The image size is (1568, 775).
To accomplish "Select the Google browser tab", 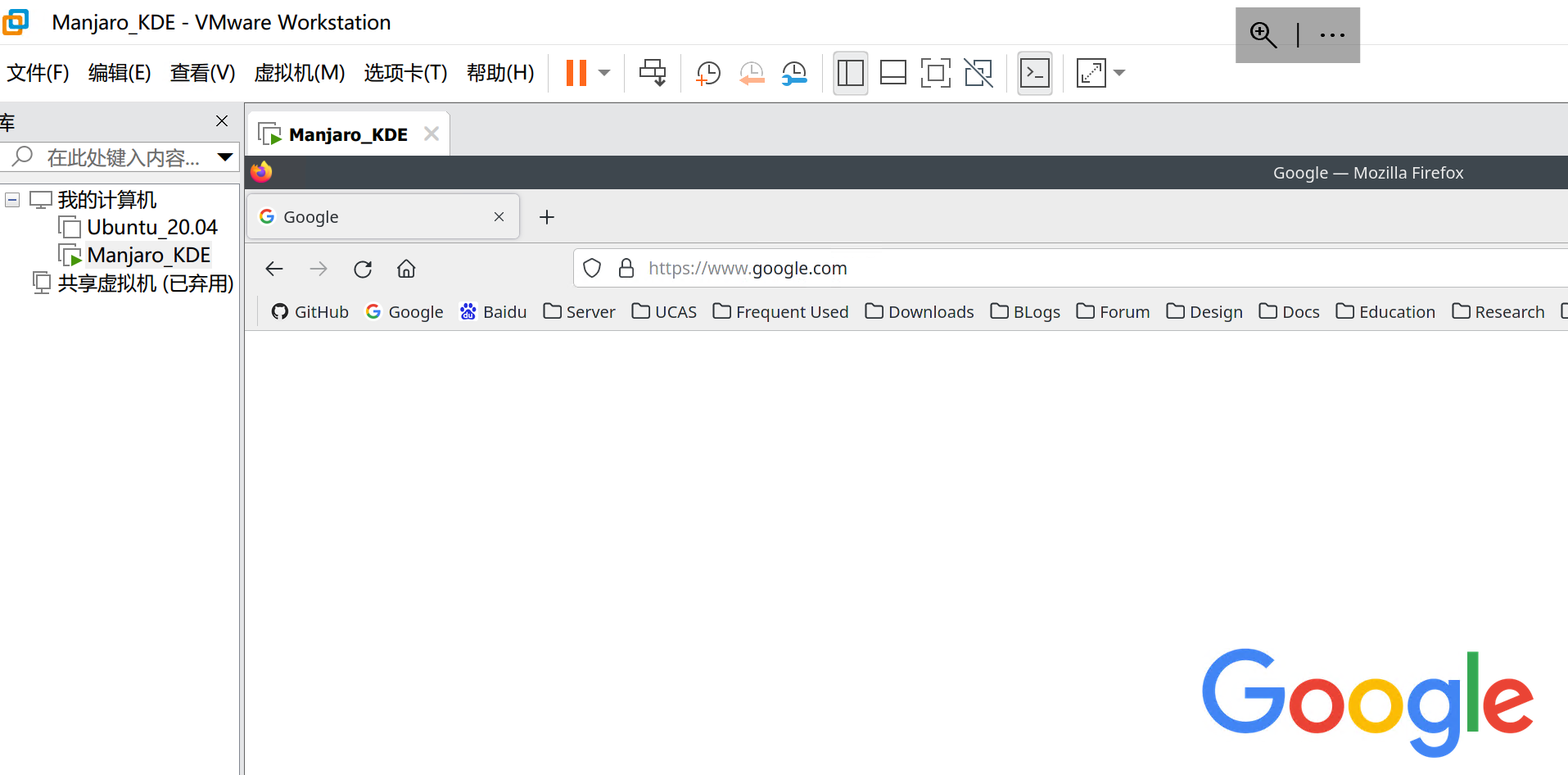I will point(383,217).
